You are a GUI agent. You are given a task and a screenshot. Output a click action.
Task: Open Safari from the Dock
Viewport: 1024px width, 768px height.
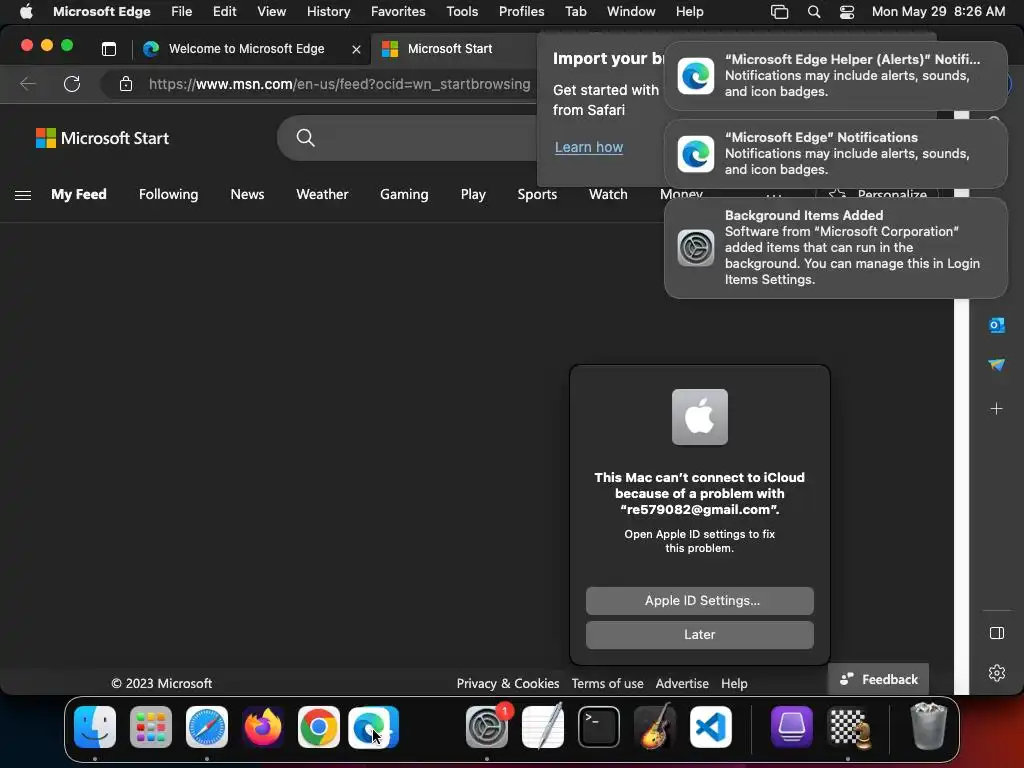(x=207, y=726)
